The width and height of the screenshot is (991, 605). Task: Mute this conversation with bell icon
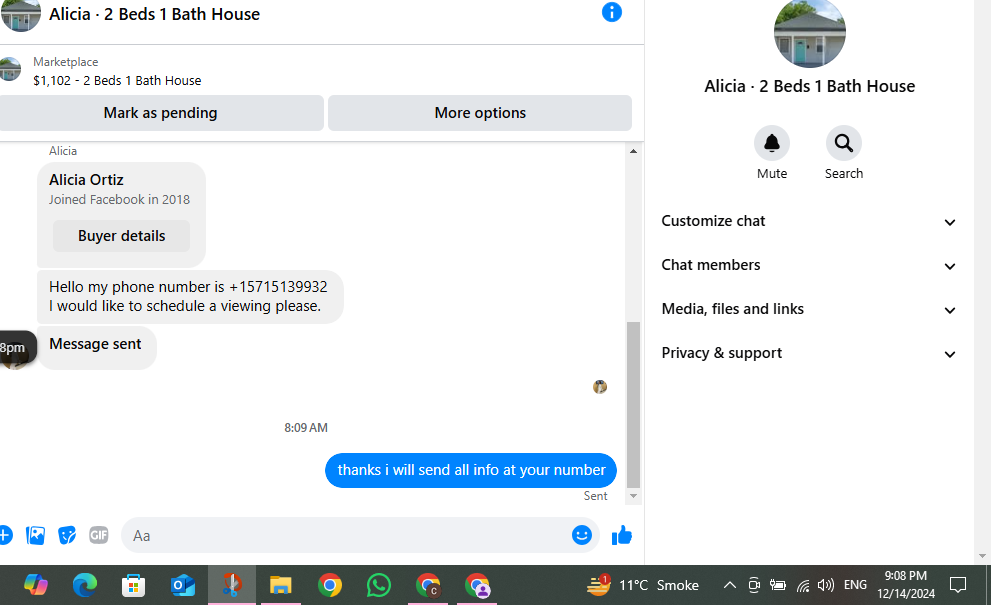coord(772,144)
